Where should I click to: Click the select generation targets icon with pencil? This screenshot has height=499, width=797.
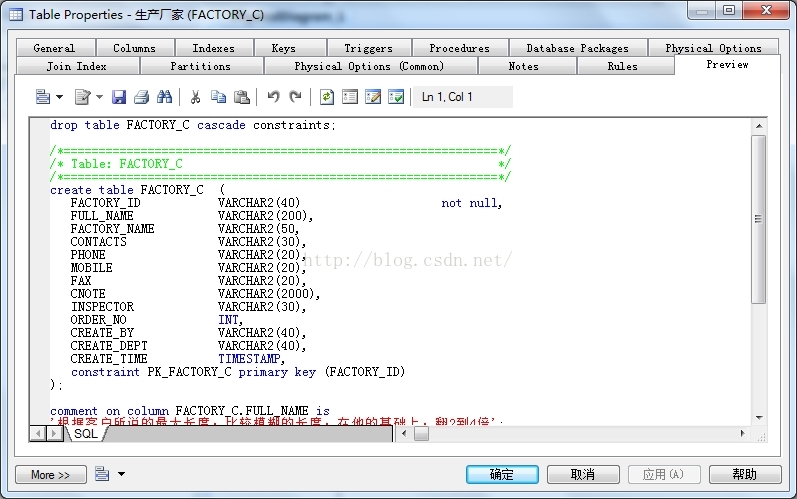(373, 97)
